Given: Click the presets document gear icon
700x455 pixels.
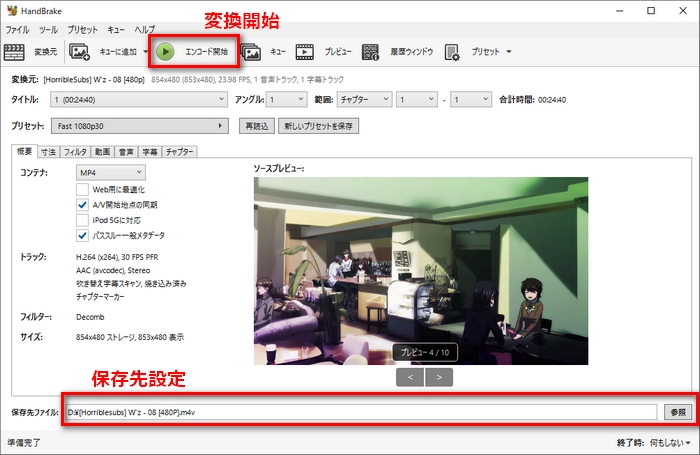Looking at the screenshot, I should 452,52.
